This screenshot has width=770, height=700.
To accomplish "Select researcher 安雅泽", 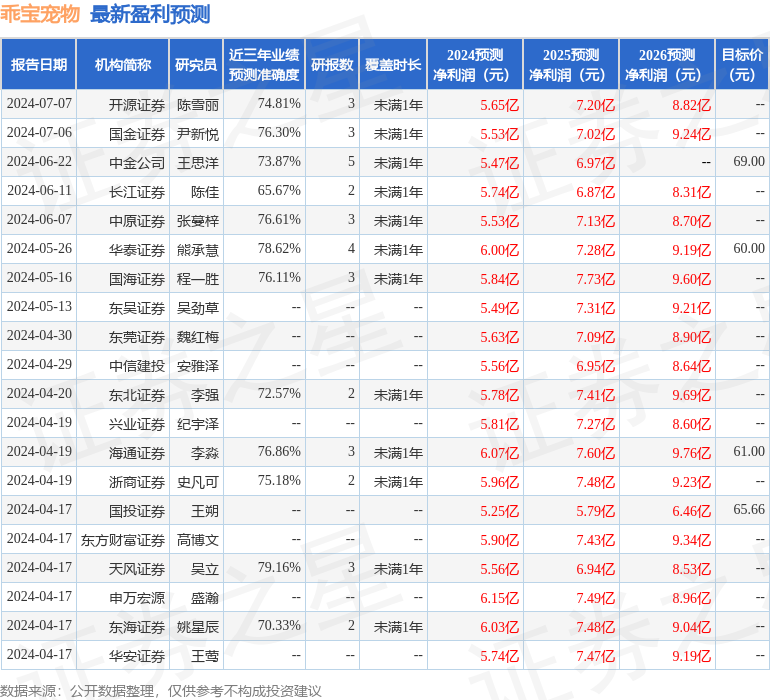I will (x=197, y=365).
